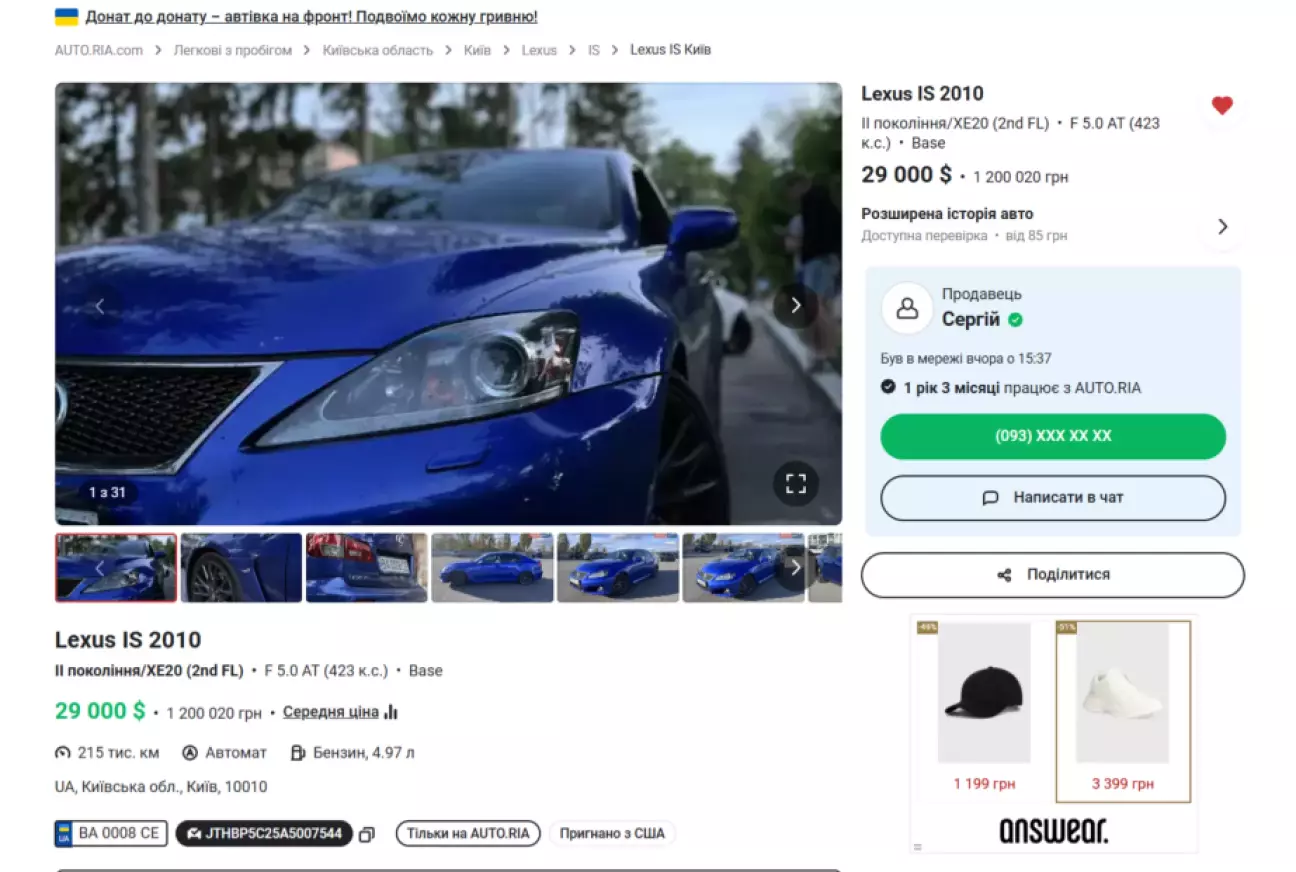The width and height of the screenshot is (1296, 872).
Task: Open the donation banner link at top
Action: click(311, 17)
